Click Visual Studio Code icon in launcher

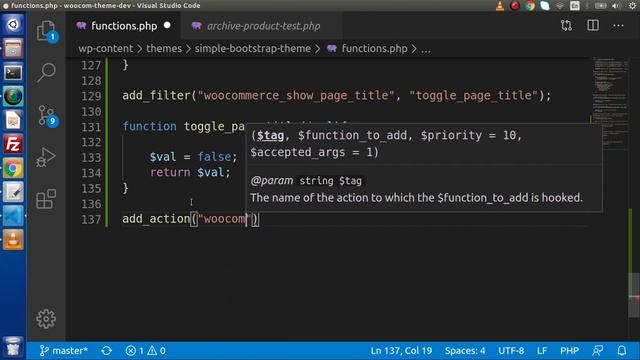pyautogui.click(x=13, y=216)
